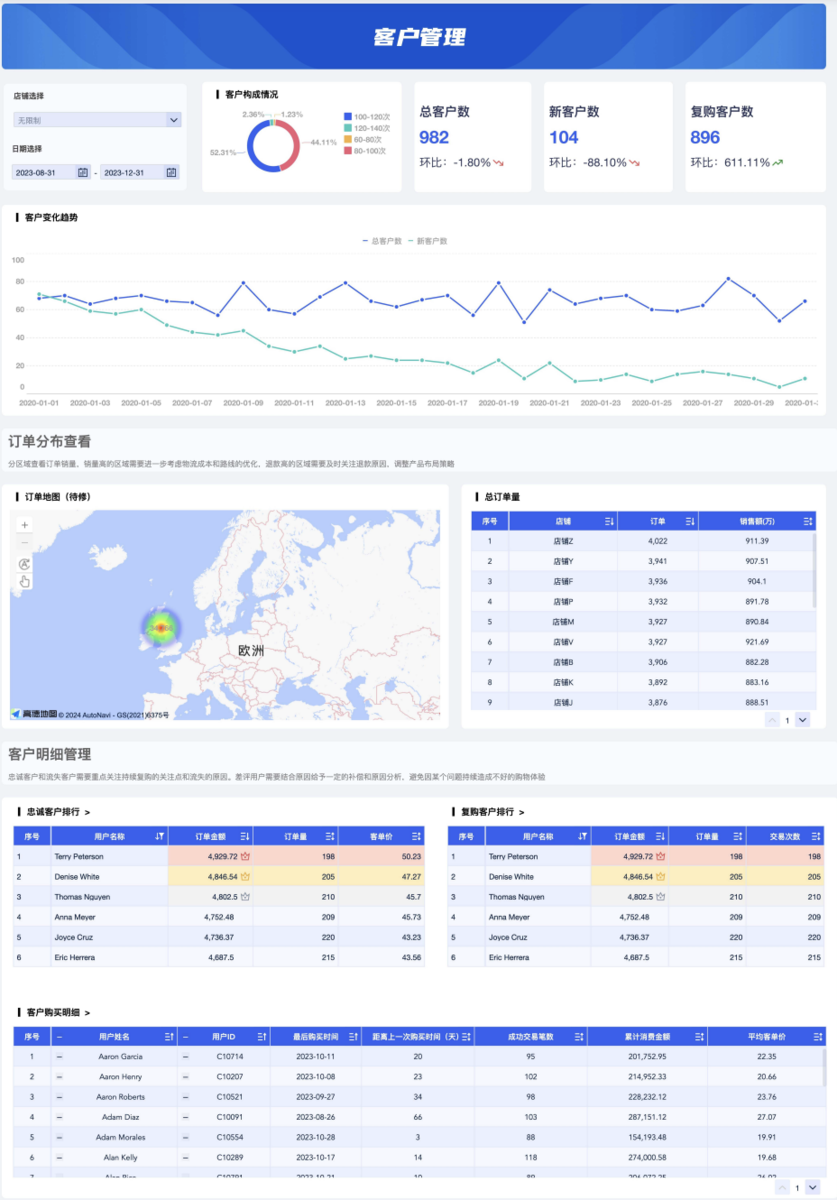
Task: Toggle the 60-80次 legend swatch
Action: [x=347, y=139]
